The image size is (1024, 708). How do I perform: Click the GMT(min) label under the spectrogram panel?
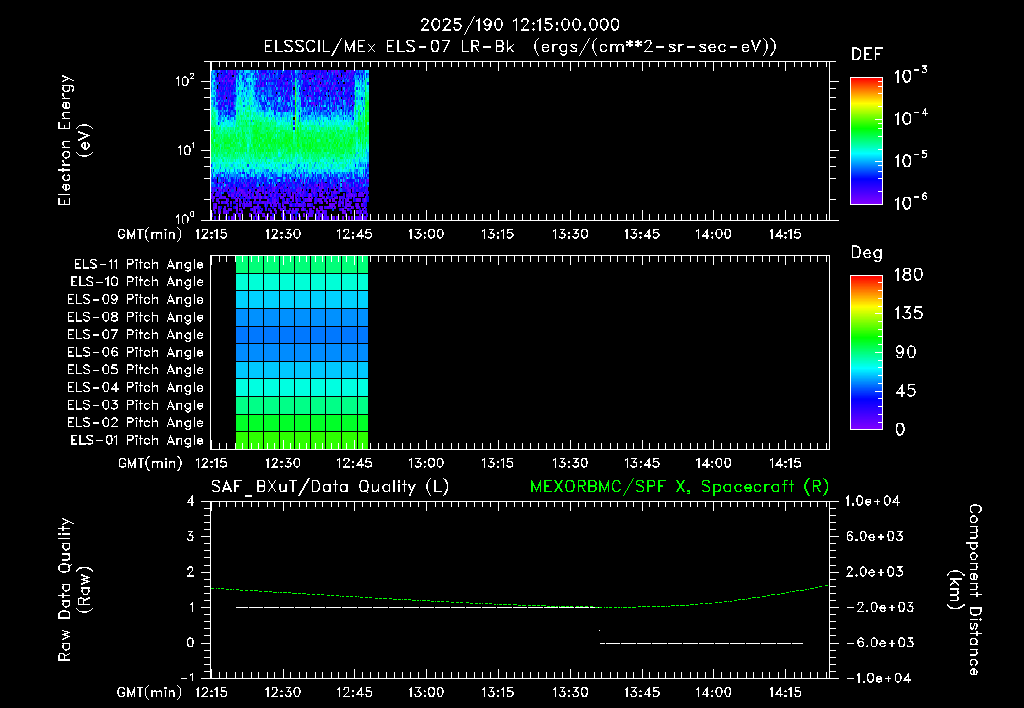[x=150, y=234]
